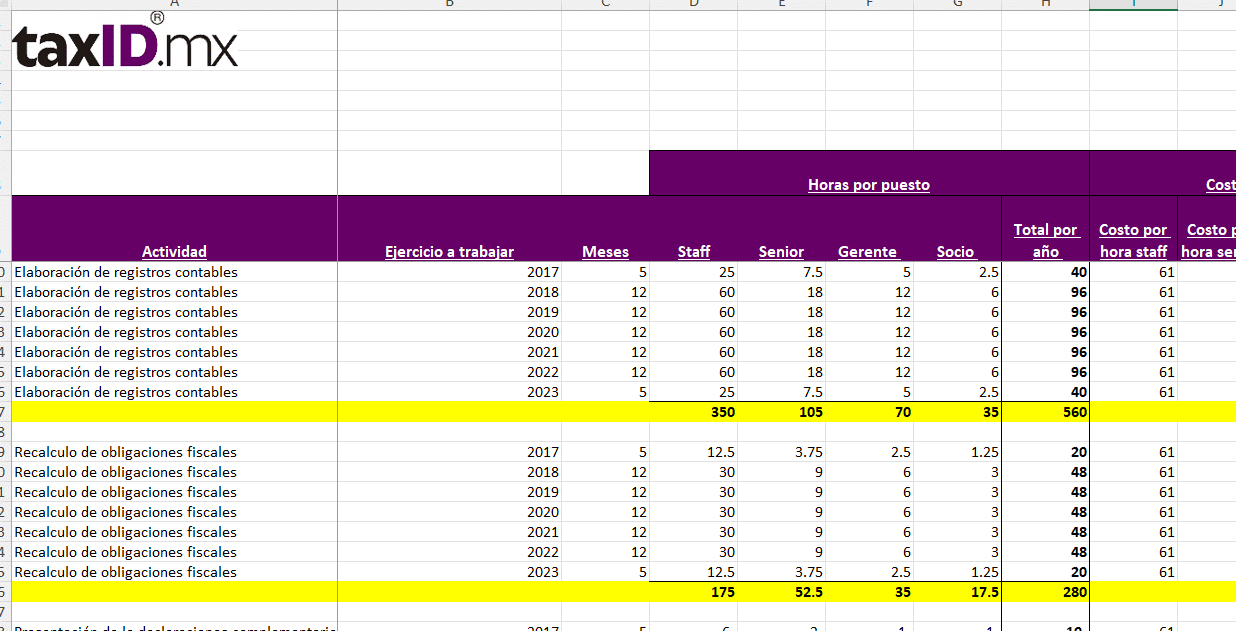Screen dimensions: 1236x631
Task: Click the "Costo por hora staff" header
Action: coord(1133,240)
